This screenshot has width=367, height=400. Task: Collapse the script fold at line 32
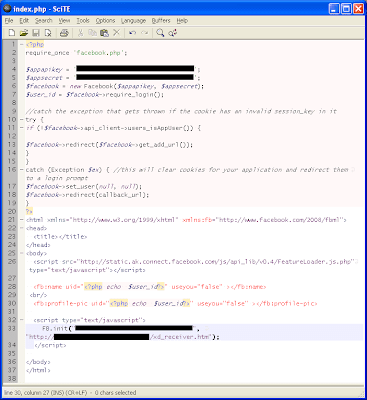[x=21, y=320]
